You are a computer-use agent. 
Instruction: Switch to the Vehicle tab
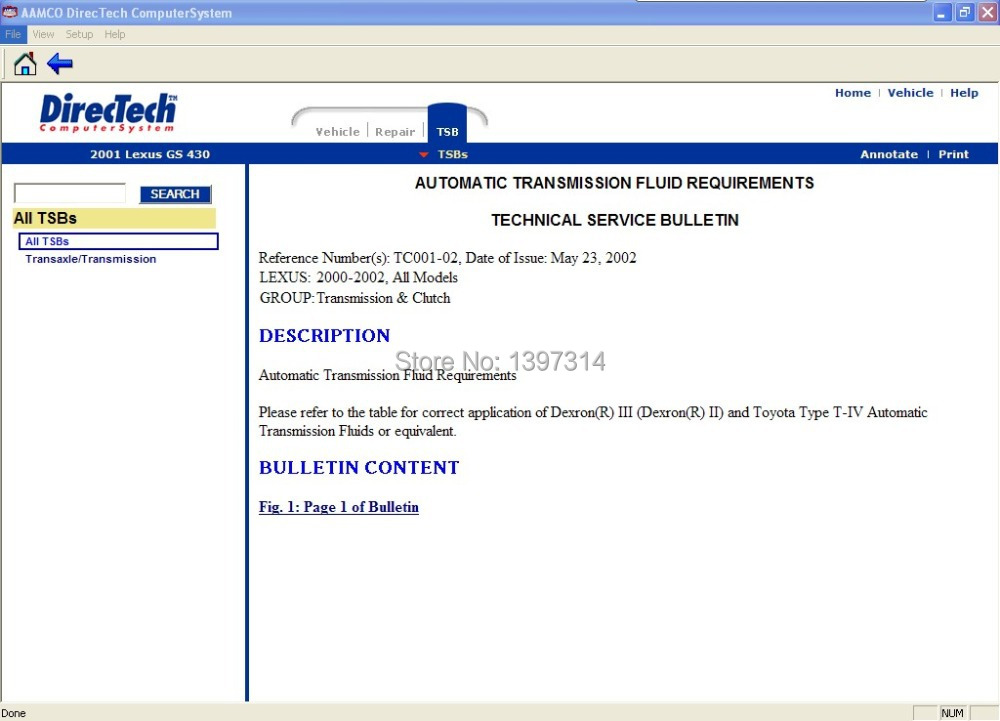pos(337,132)
